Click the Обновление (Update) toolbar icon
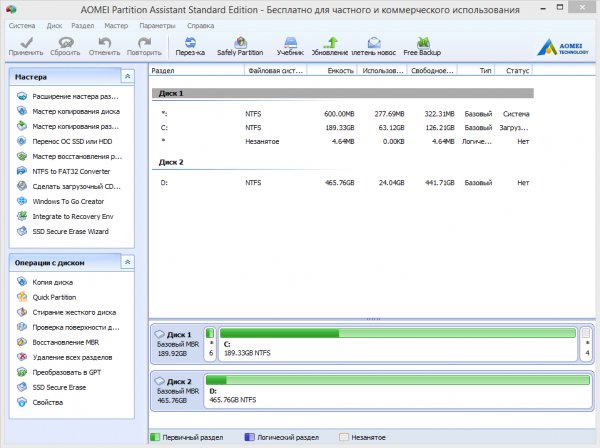The width and height of the screenshot is (600, 448). click(x=330, y=46)
